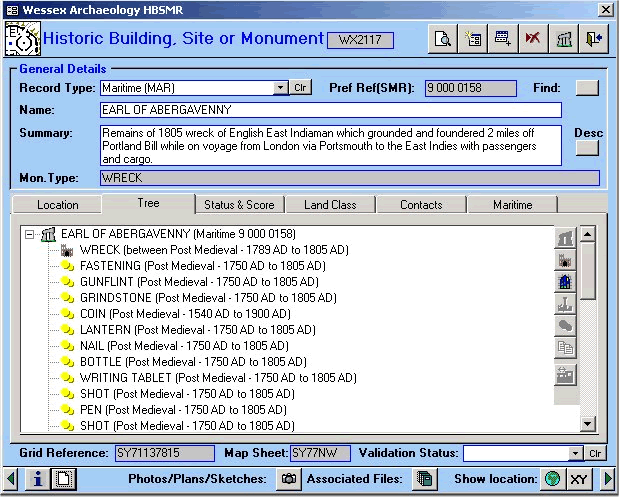Viewport: 619px width, 497px height.
Task: Clear Record Type with the Clr button
Action: [300, 88]
